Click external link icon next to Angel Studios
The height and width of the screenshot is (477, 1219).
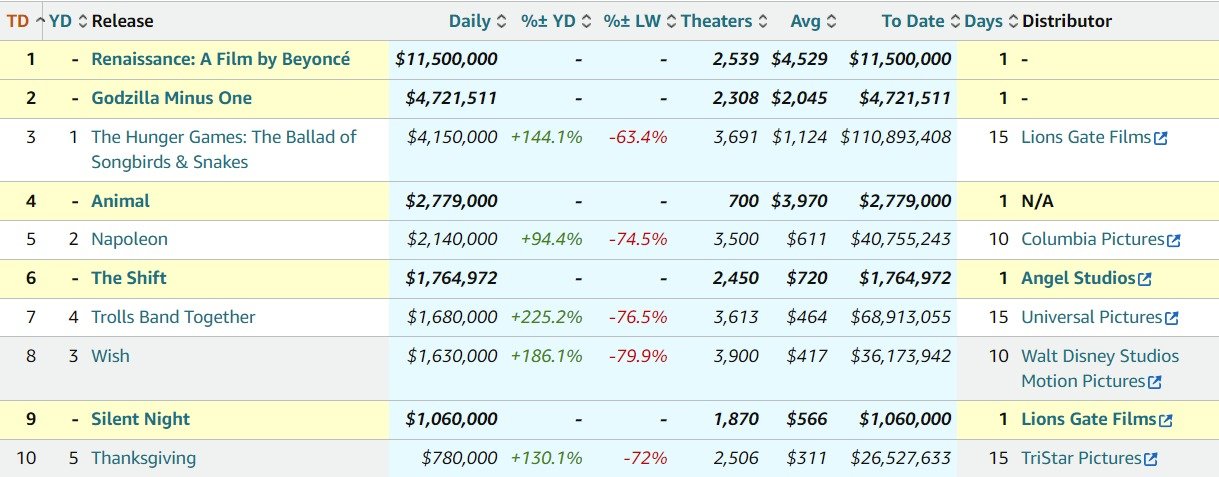tap(1144, 279)
